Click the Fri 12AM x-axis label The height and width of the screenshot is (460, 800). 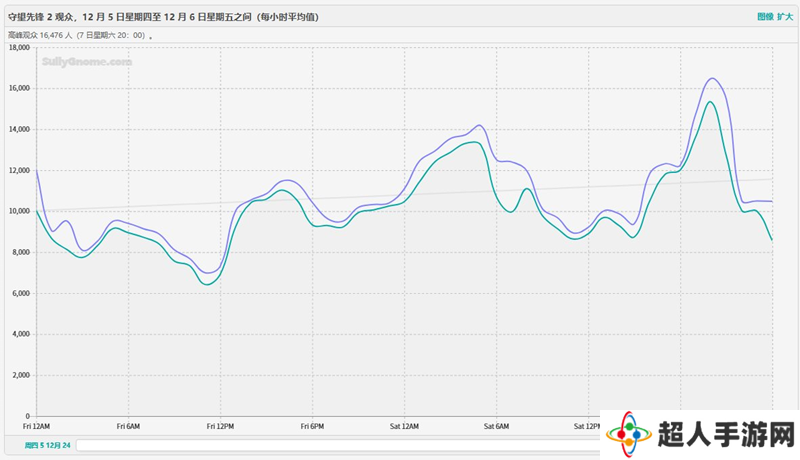tap(36, 426)
